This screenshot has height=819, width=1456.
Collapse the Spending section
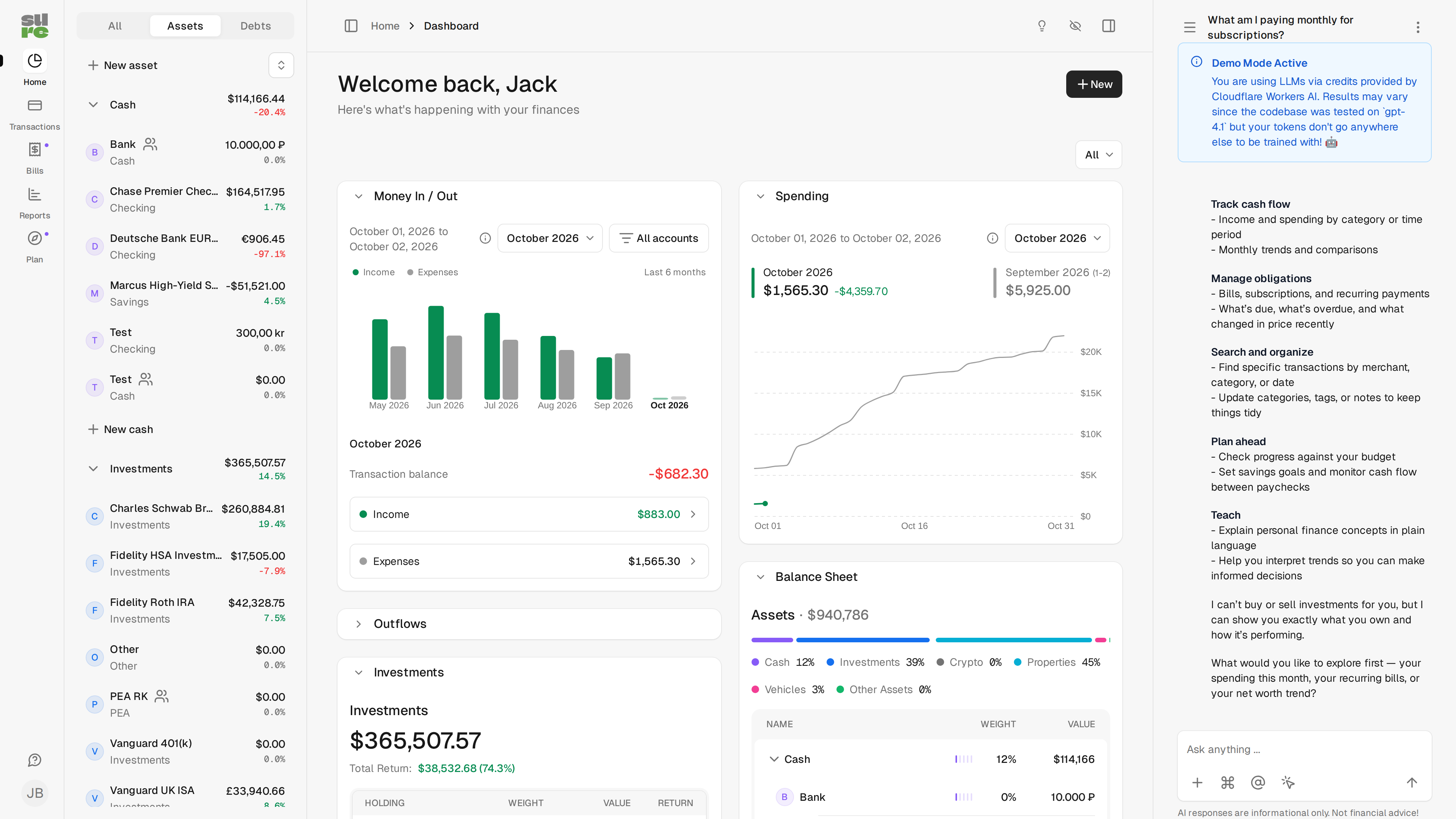760,196
